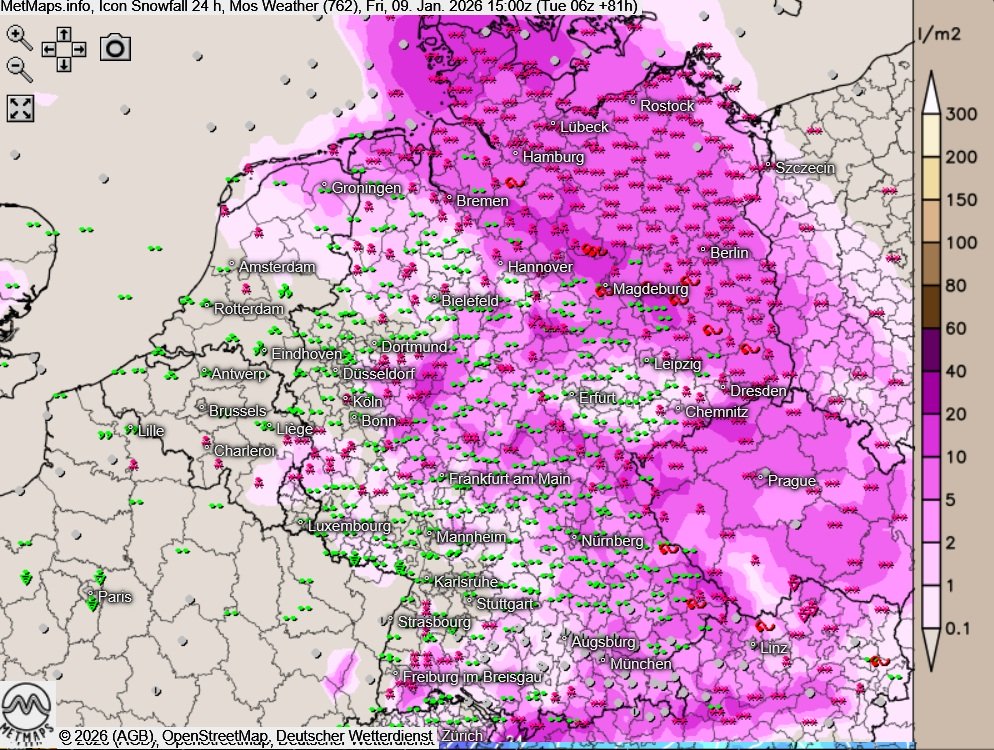This screenshot has width=994, height=750.
Task: Open the MetMaps logo in the corner
Action: coord(27,710)
